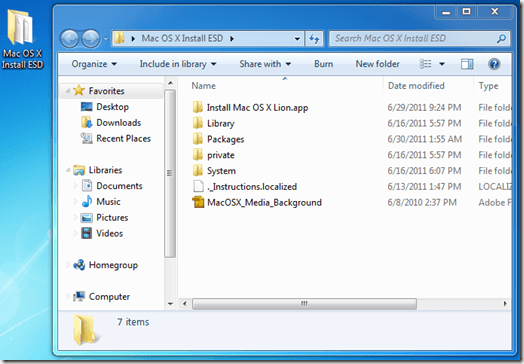Open Downloads in Favorites
This screenshot has height=364, width=524.
tap(111, 123)
